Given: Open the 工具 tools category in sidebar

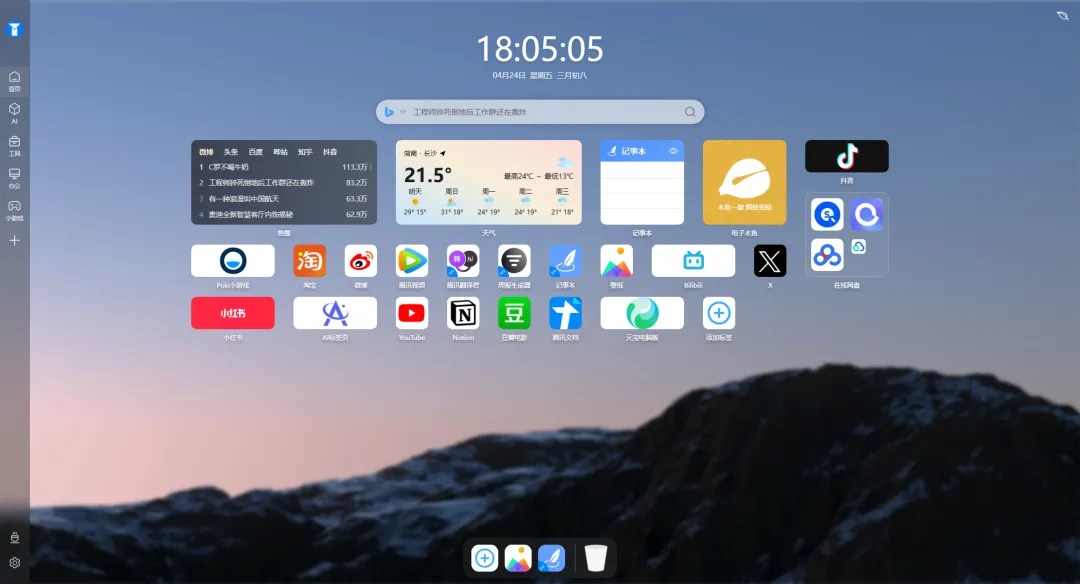Looking at the screenshot, I should [x=14, y=145].
